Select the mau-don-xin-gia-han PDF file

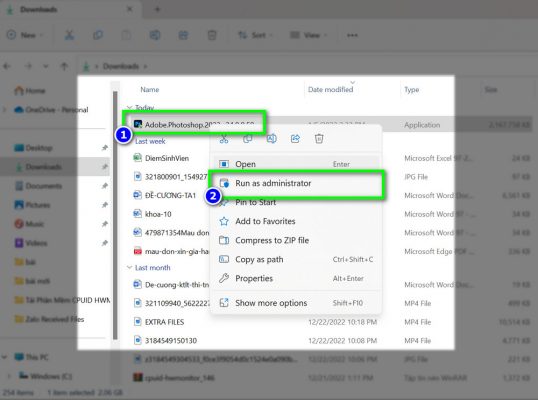coord(171,251)
